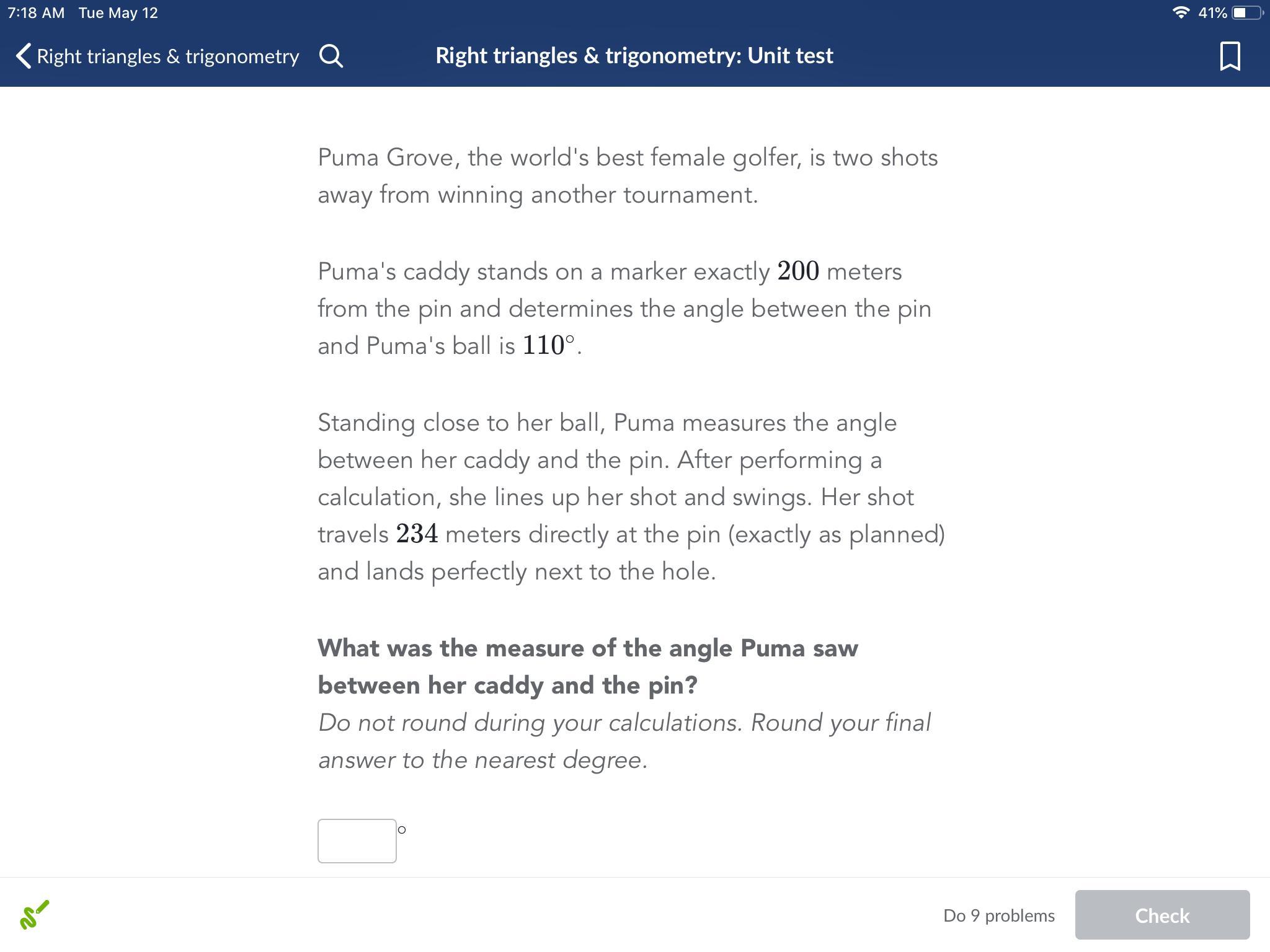The width and height of the screenshot is (1270, 952).
Task: Tap the Unit test page title
Action: pyautogui.click(x=634, y=56)
